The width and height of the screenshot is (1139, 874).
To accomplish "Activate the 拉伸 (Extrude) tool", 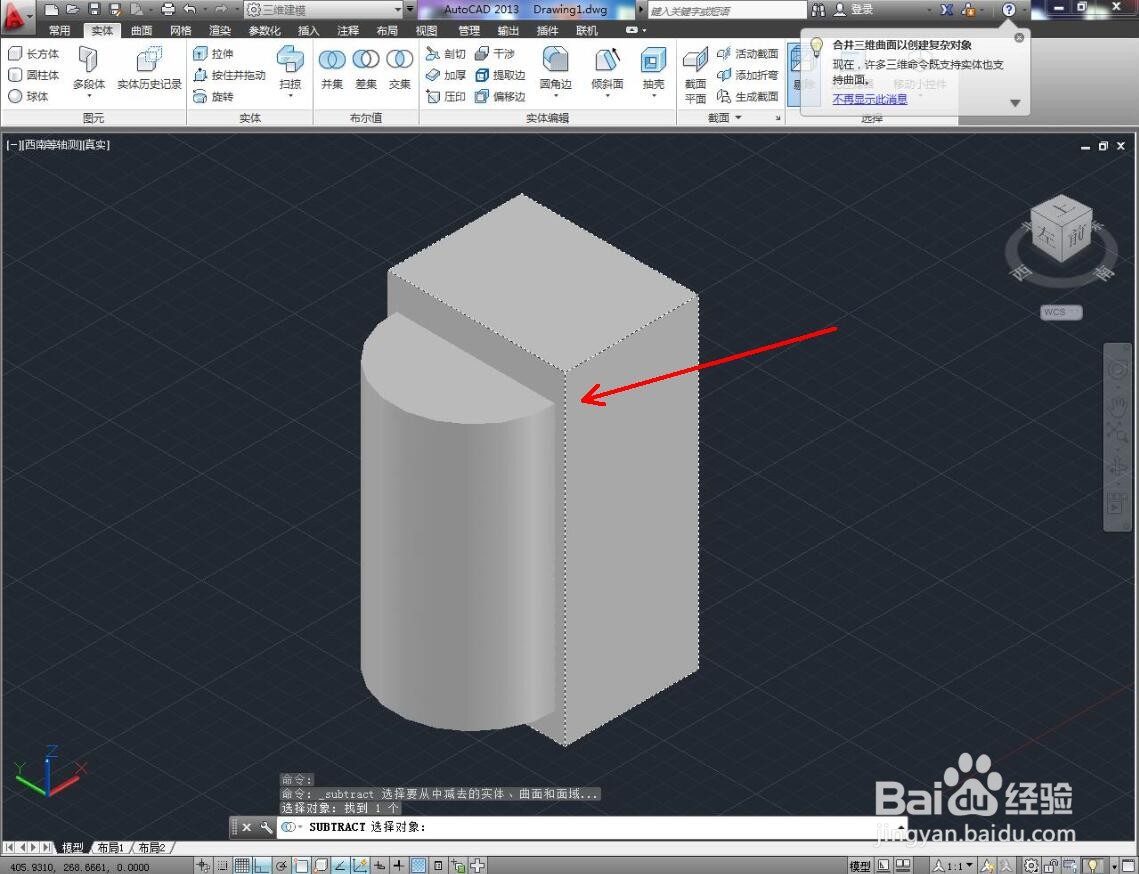I will (214, 54).
